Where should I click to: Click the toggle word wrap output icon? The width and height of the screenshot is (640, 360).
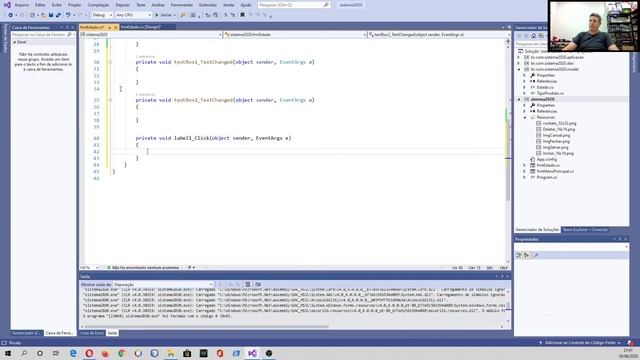[x=258, y=284]
